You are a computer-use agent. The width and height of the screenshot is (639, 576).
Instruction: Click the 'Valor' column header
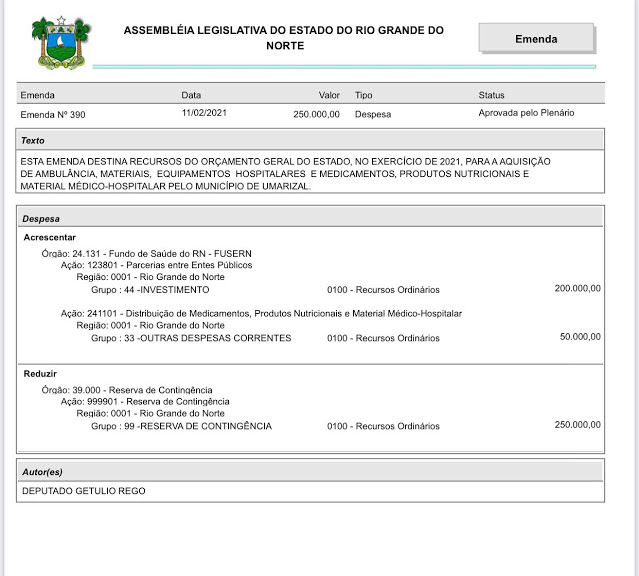(x=329, y=95)
